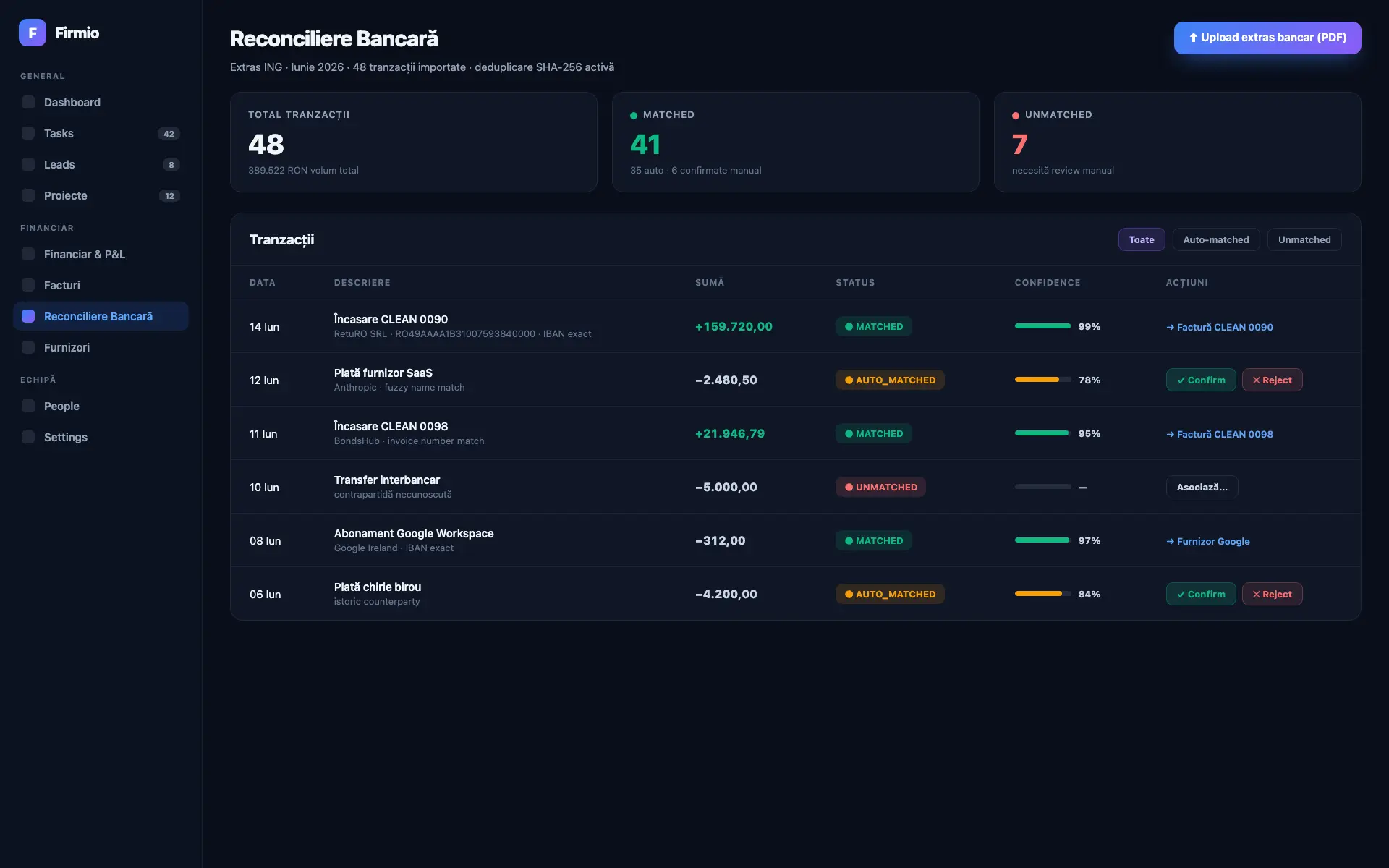1389x868 pixels.
Task: Click the SUMĂ column header
Action: click(710, 283)
